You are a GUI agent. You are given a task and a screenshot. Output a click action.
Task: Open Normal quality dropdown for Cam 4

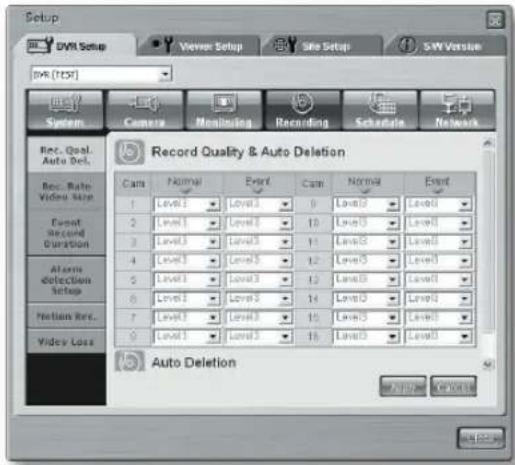click(186, 261)
